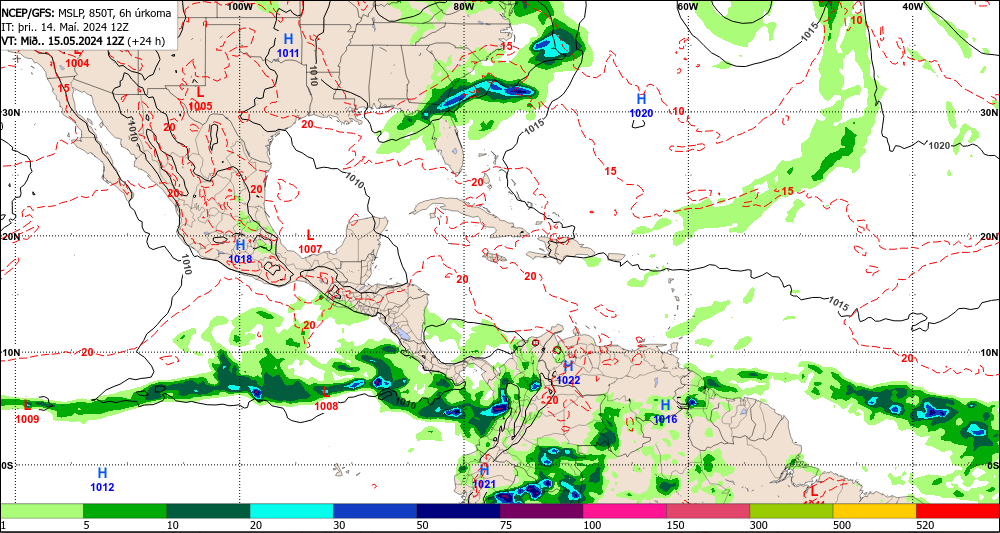Pick the purple 75–100 legend swatch
The height and width of the screenshot is (533, 1000).
point(541,511)
